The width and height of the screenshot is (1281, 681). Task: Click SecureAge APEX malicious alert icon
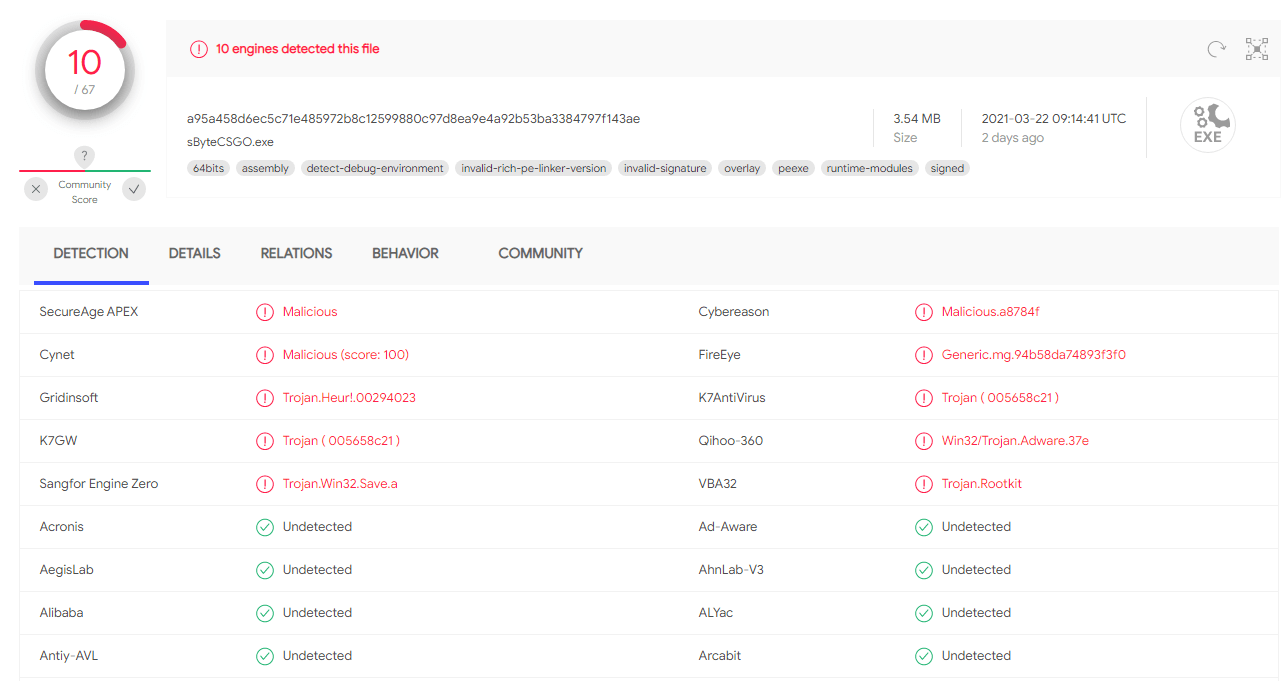(265, 312)
